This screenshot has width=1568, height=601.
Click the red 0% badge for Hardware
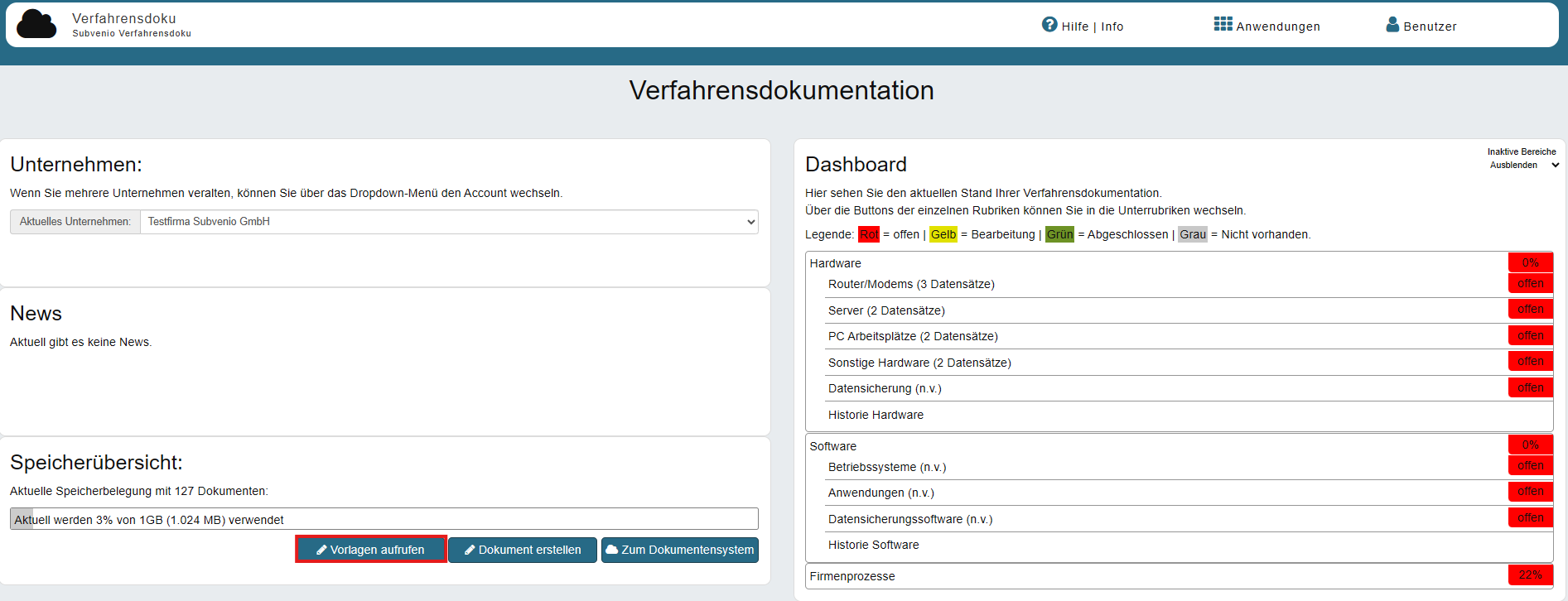(x=1531, y=262)
